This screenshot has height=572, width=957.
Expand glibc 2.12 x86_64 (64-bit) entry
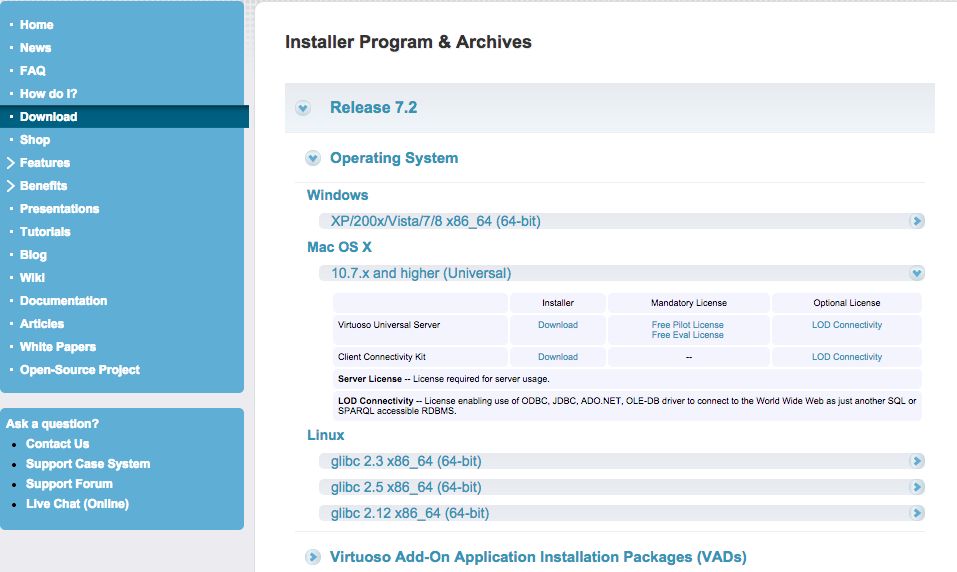point(410,513)
